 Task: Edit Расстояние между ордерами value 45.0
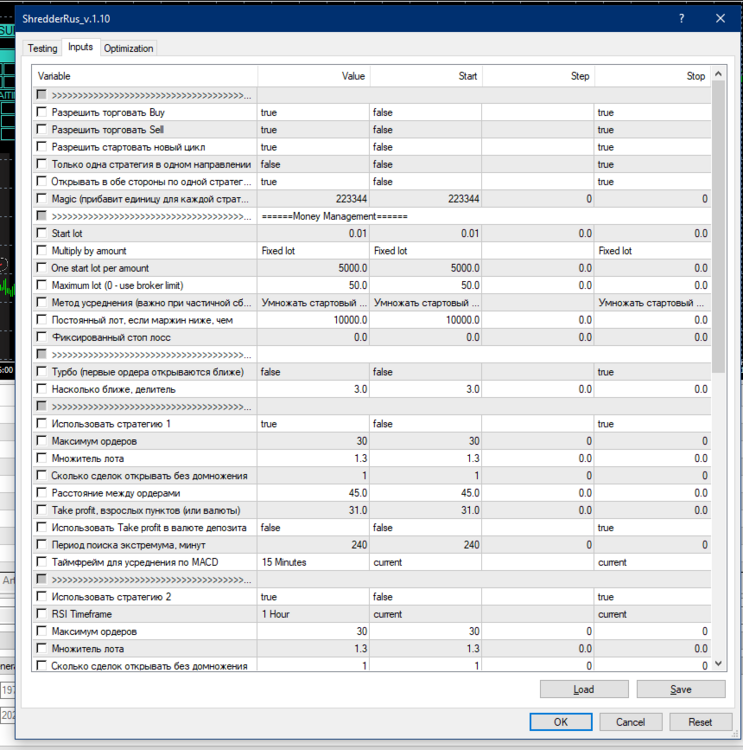coord(313,493)
